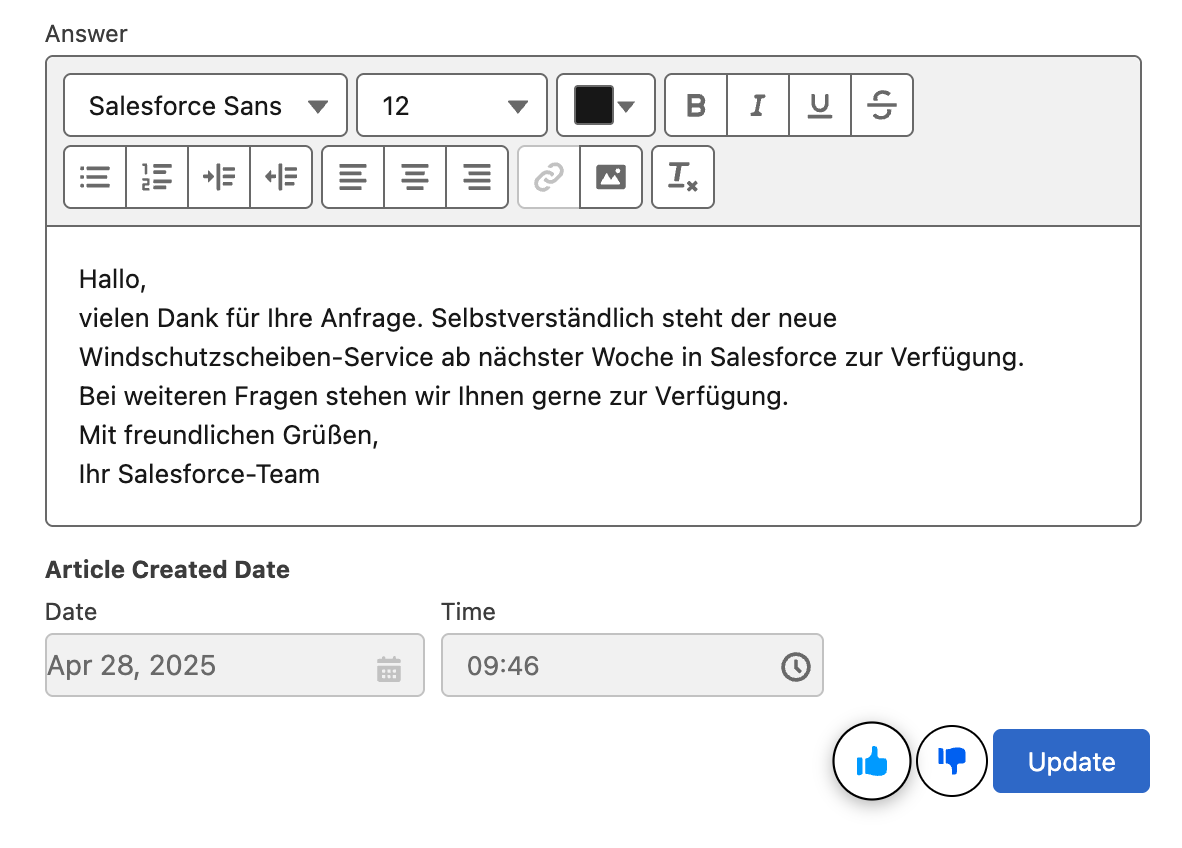Image resolution: width=1182 pixels, height=848 pixels.
Task: Click the insert link icon
Action: [x=549, y=177]
